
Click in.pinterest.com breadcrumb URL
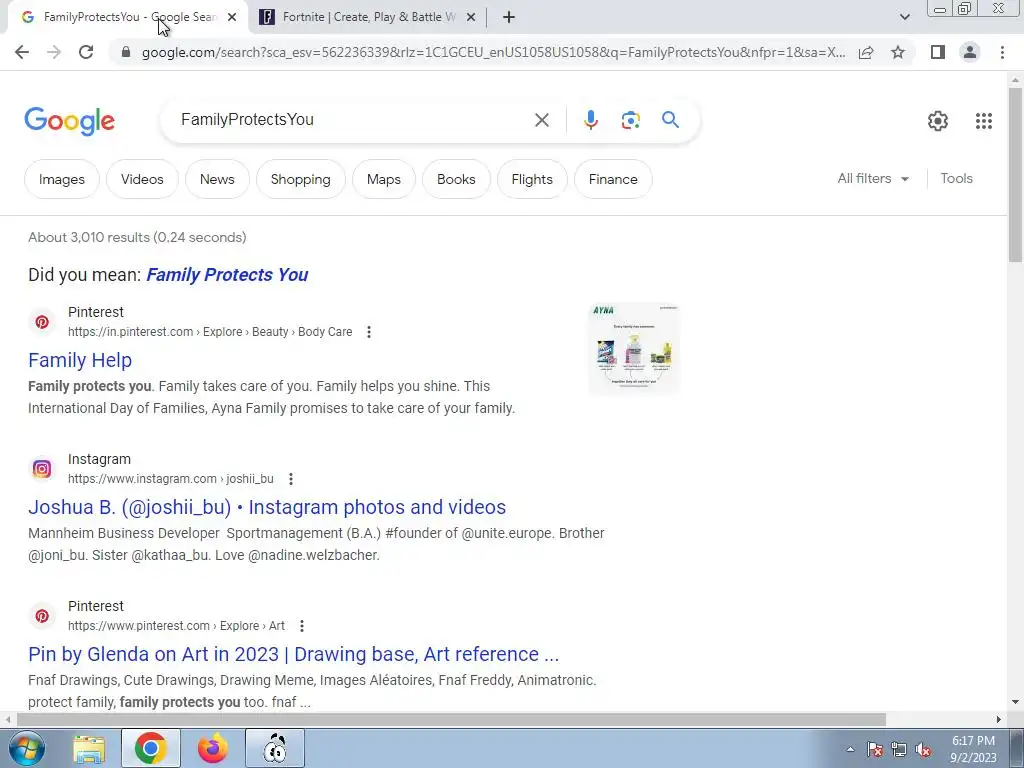(x=210, y=332)
